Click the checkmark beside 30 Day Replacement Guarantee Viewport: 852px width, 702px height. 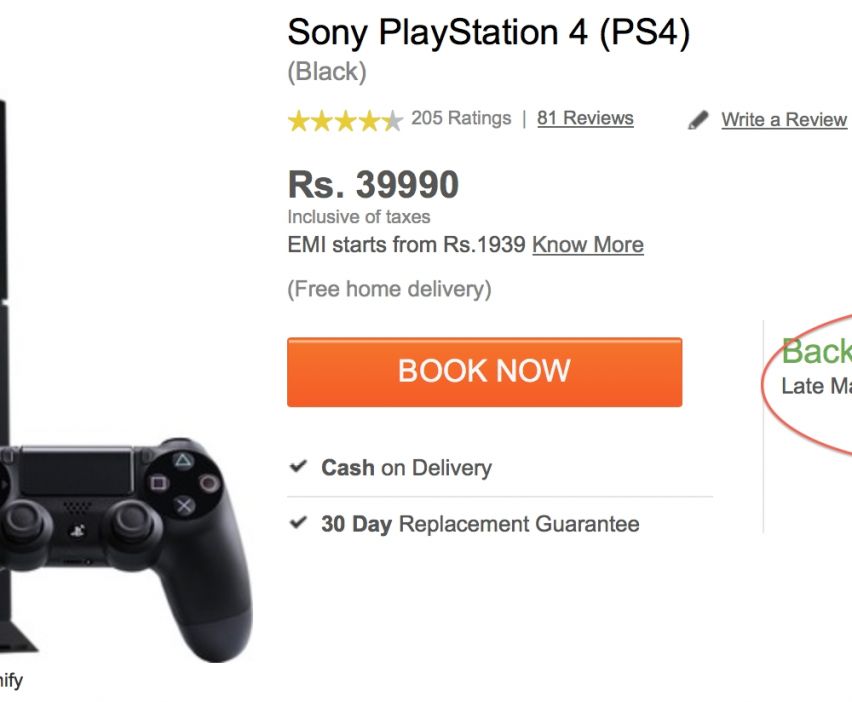(298, 522)
